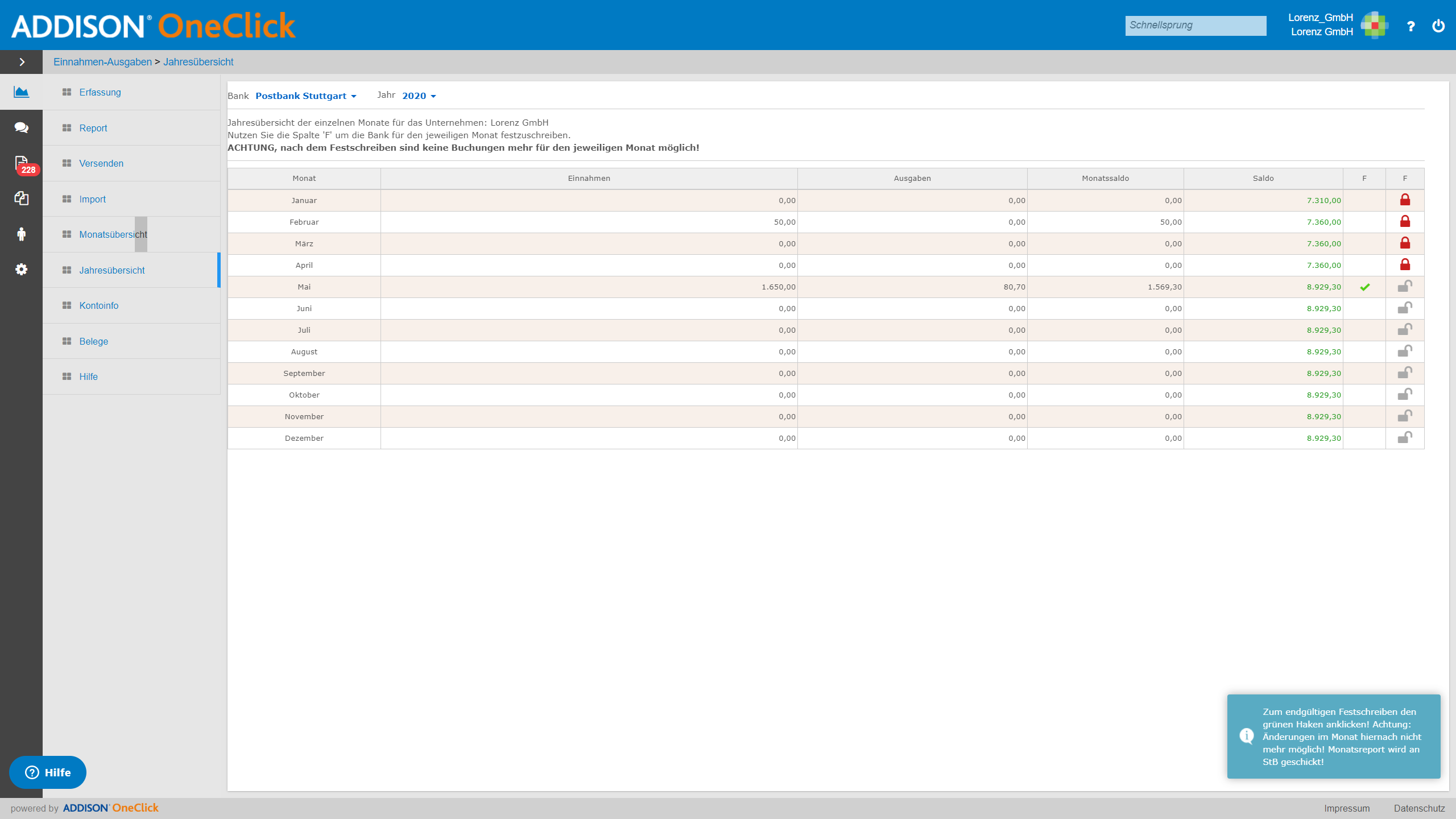Image resolution: width=1456 pixels, height=819 pixels.
Task: Click the red lock for März
Action: coord(1405,243)
